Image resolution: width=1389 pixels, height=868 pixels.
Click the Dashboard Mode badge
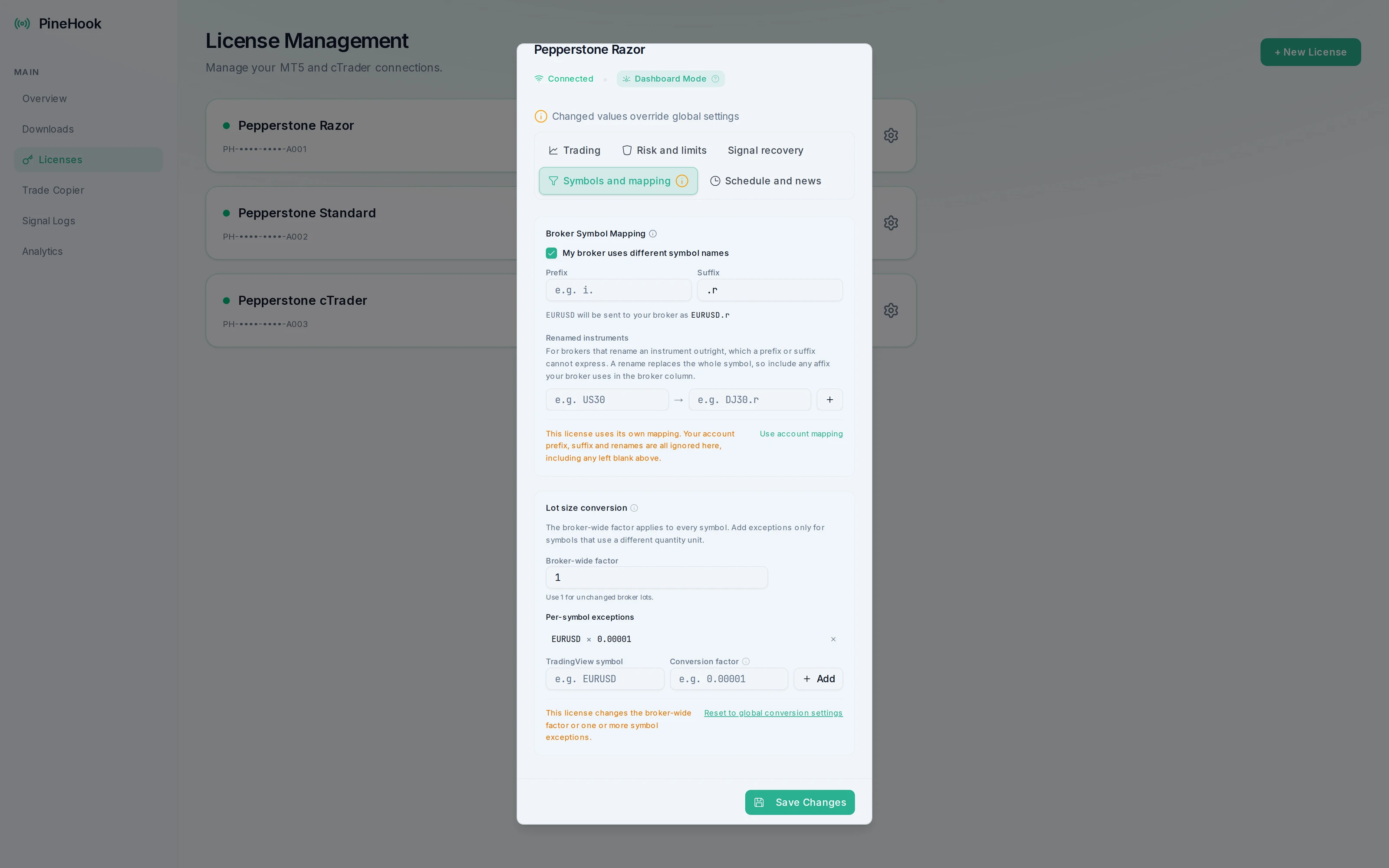[x=670, y=79]
